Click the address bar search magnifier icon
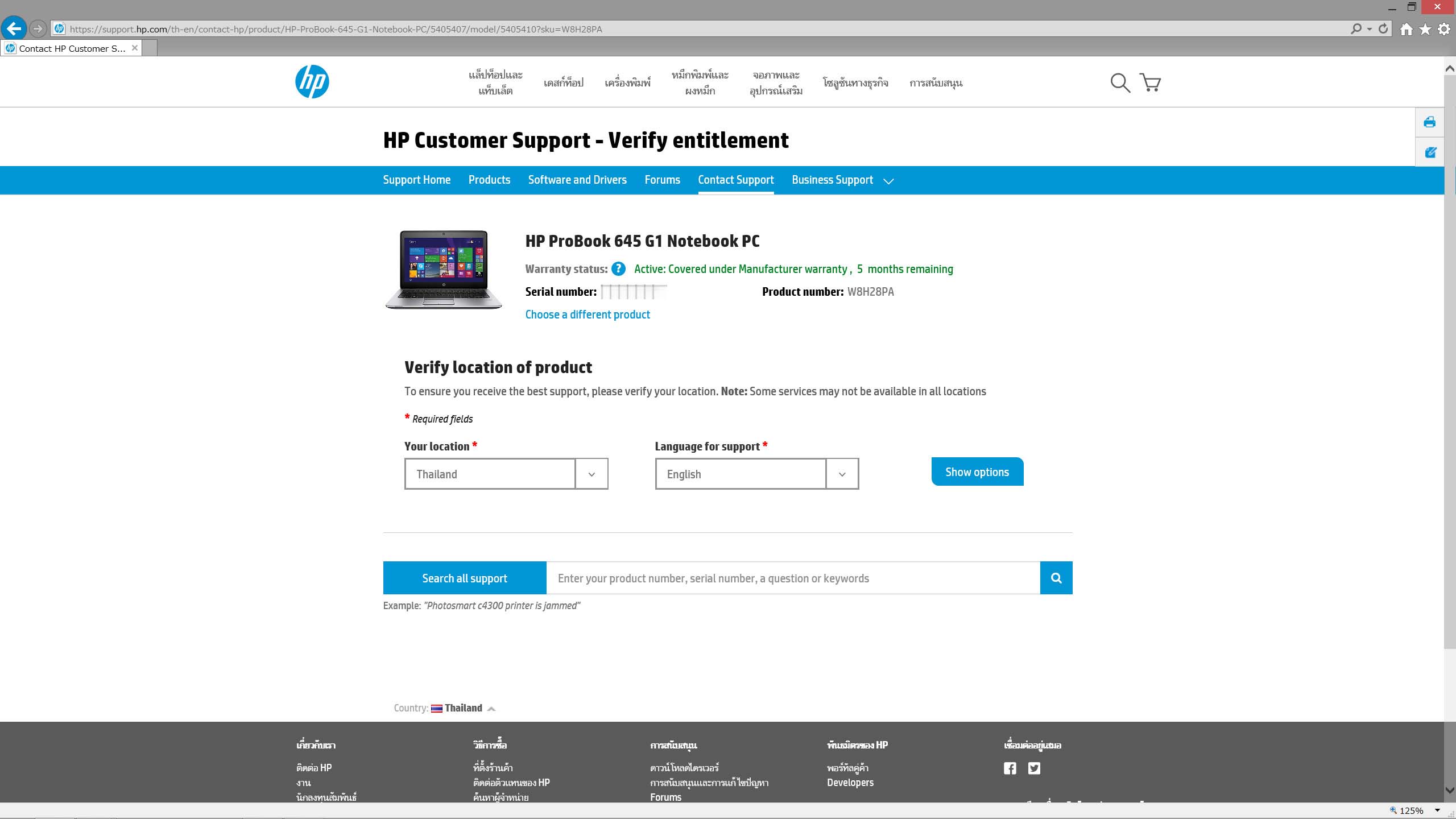 point(1356,28)
